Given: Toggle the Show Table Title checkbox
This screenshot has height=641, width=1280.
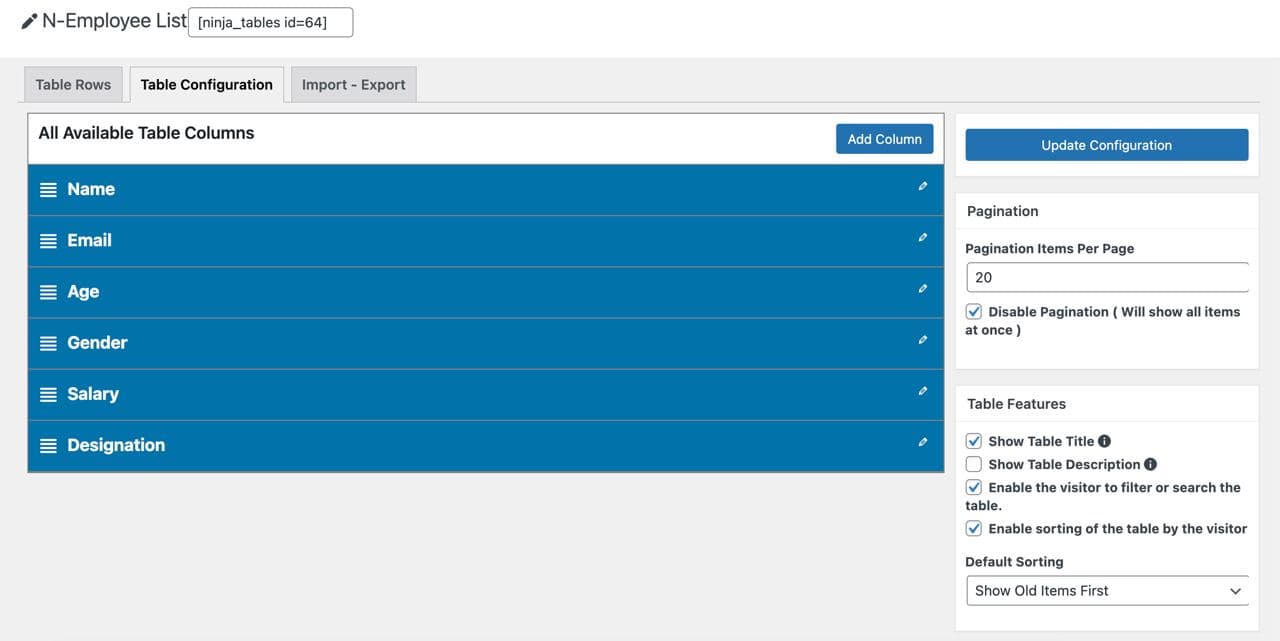Looking at the screenshot, I should pyautogui.click(x=974, y=441).
